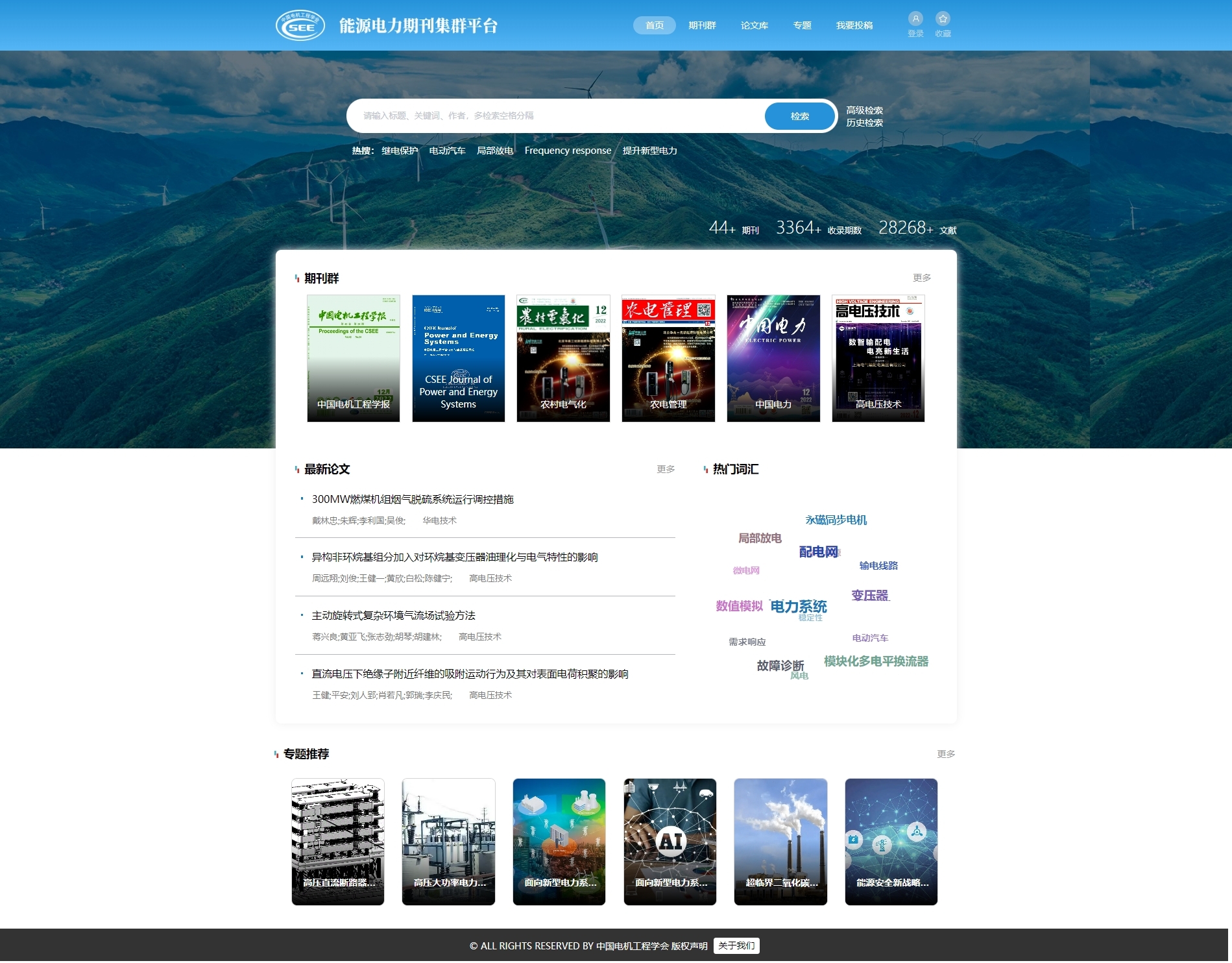Screen dimensions: 1232x963
Task: Open the 论文库 nav menu
Action: coord(755,25)
